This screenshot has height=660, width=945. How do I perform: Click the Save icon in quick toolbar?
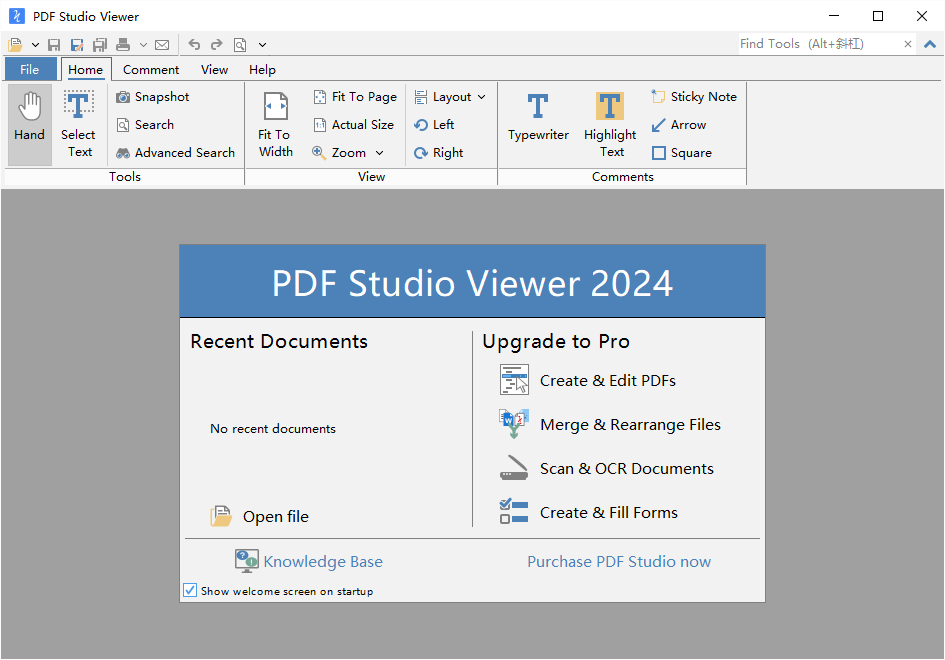[54, 45]
